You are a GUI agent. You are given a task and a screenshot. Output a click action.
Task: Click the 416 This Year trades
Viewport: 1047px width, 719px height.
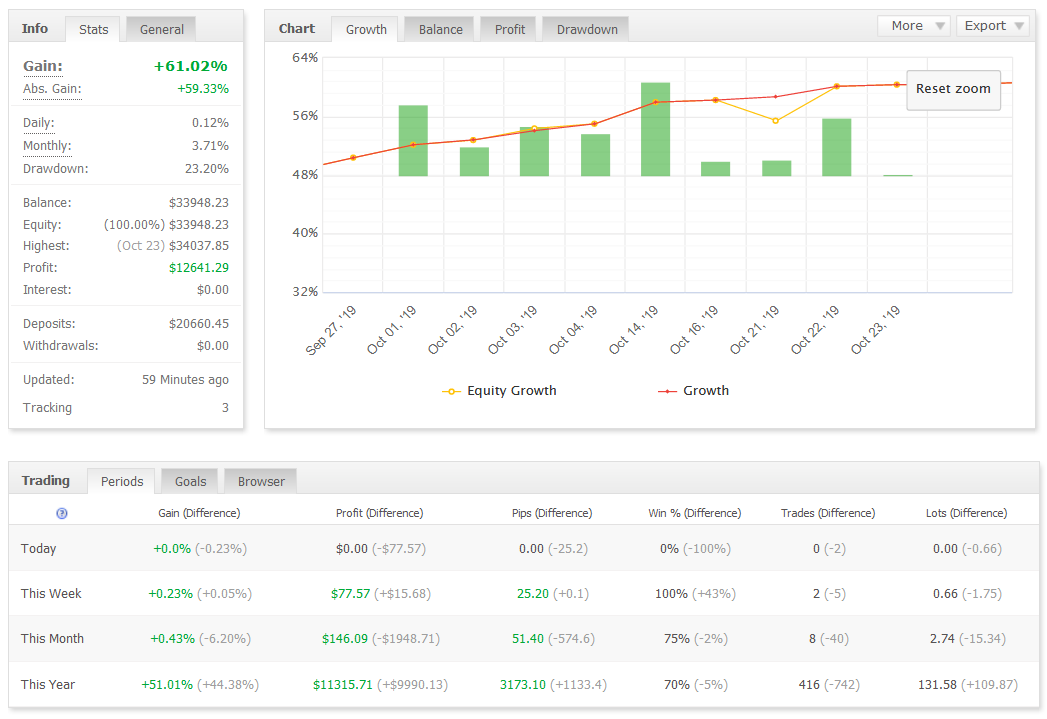pos(809,684)
